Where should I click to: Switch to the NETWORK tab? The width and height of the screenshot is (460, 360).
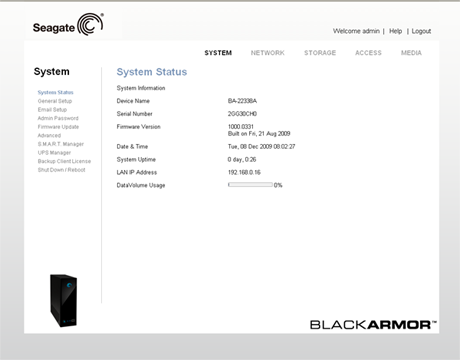click(268, 53)
